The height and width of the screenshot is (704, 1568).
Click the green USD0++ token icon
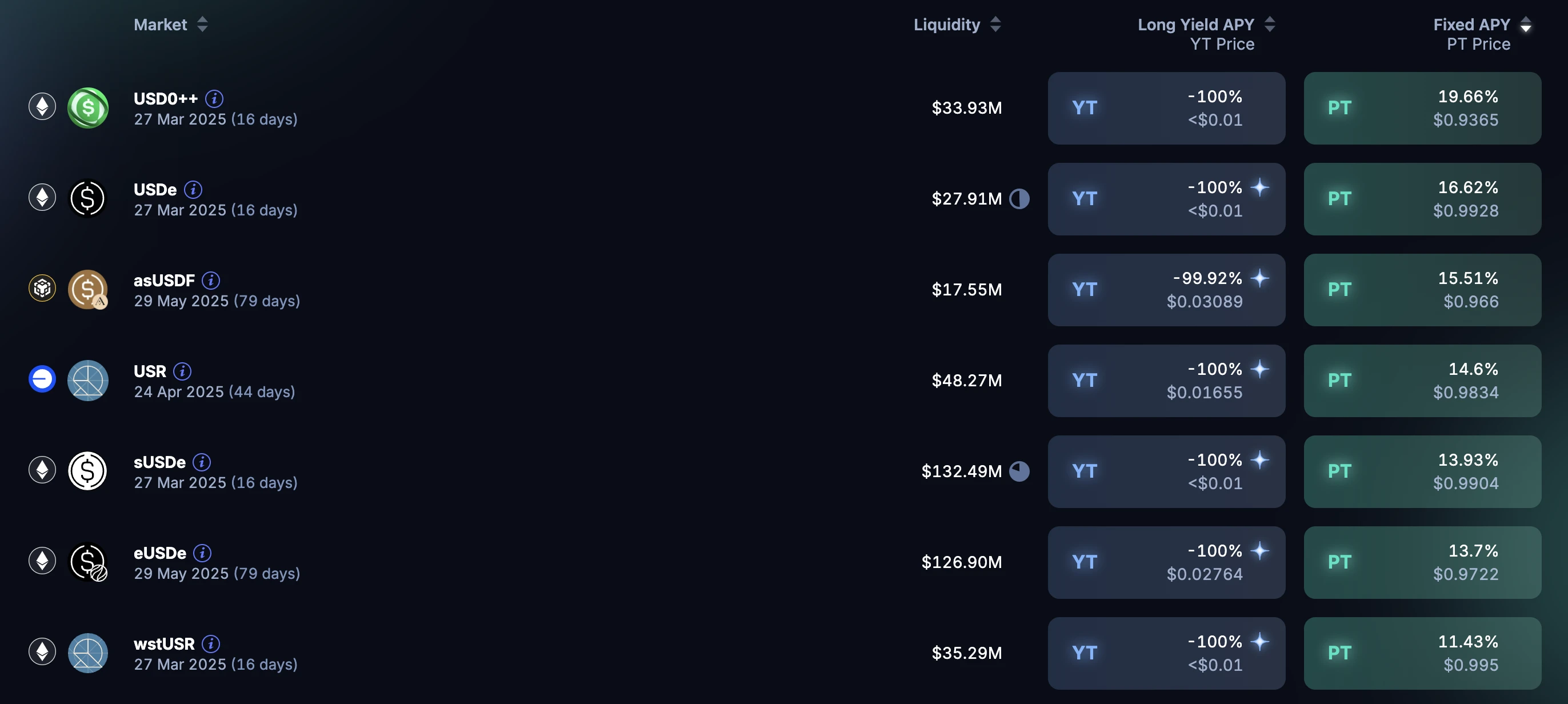point(87,109)
